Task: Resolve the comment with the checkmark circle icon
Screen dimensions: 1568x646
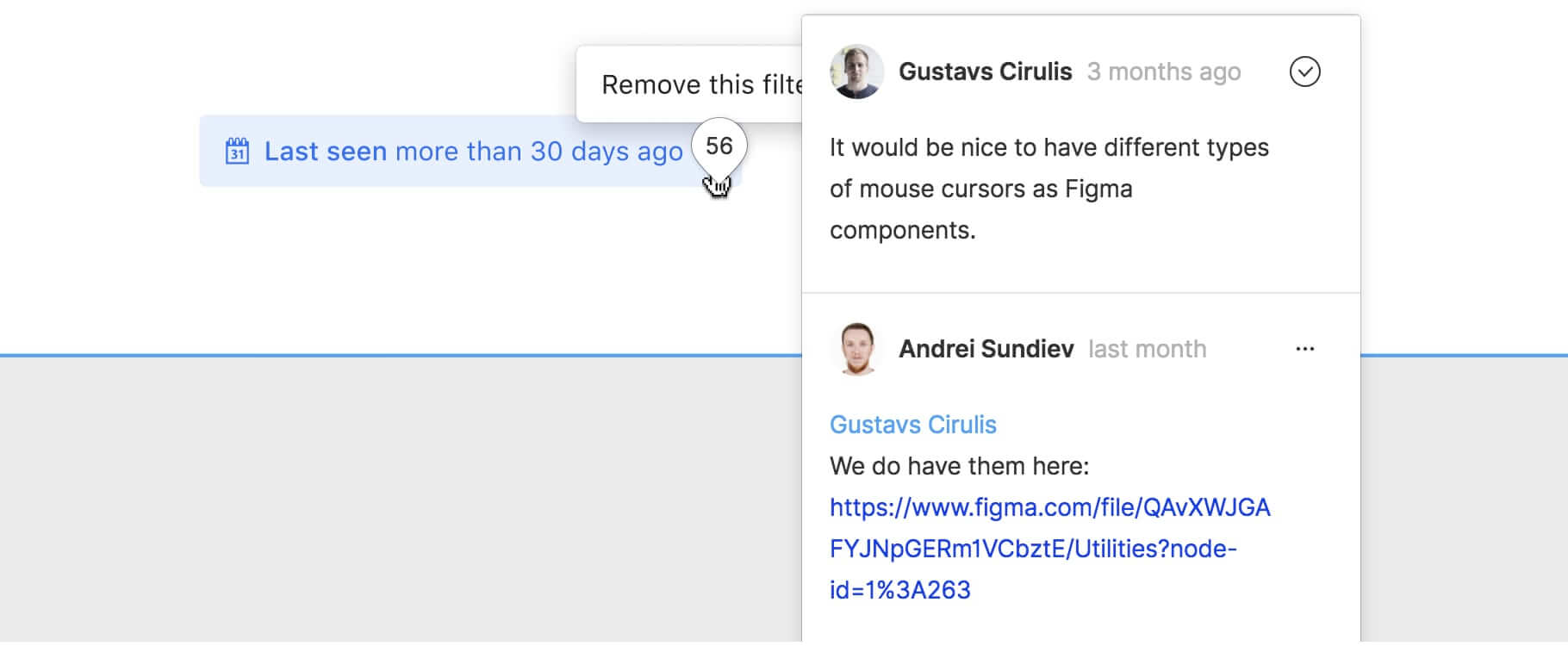Action: point(1304,71)
